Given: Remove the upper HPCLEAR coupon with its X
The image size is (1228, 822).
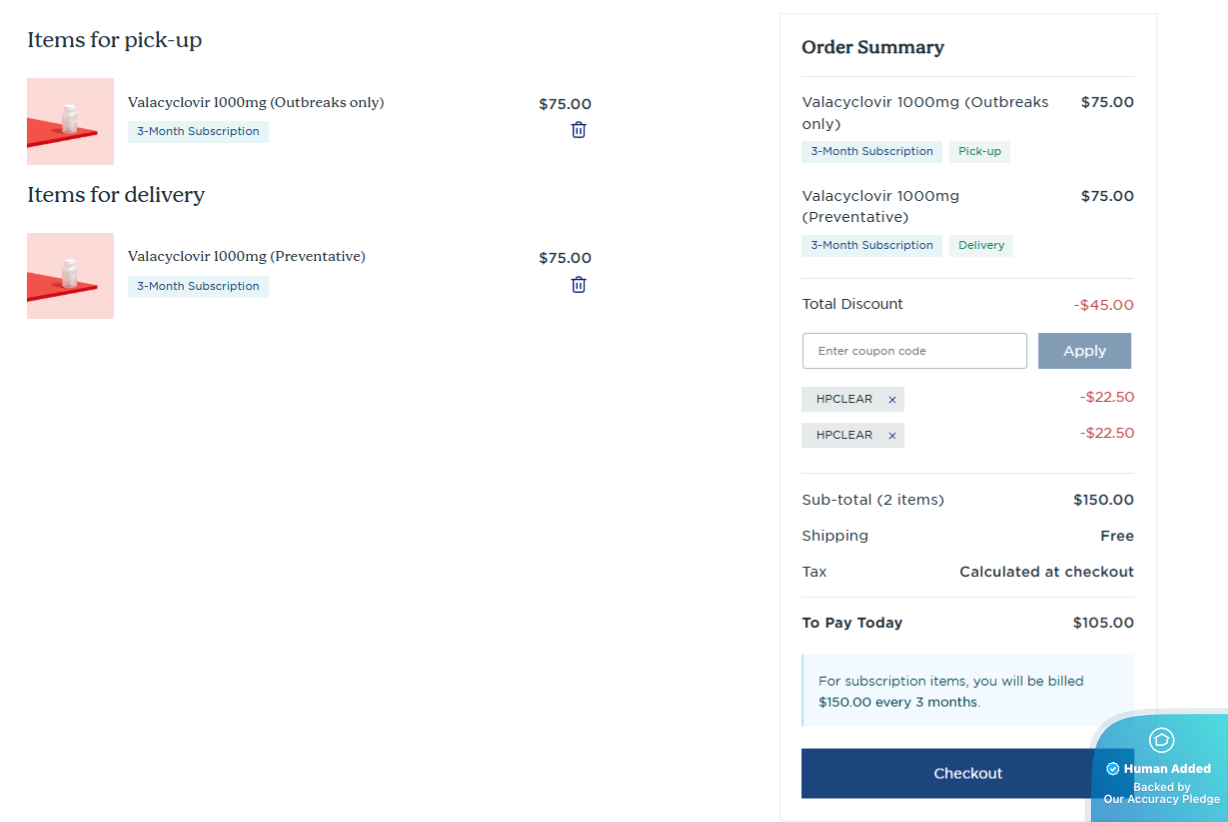Looking at the screenshot, I should tap(892, 400).
